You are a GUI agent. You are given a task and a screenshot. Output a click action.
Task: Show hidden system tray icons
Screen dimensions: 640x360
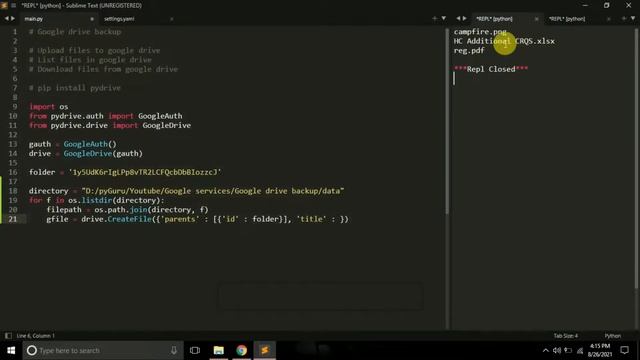(546, 350)
